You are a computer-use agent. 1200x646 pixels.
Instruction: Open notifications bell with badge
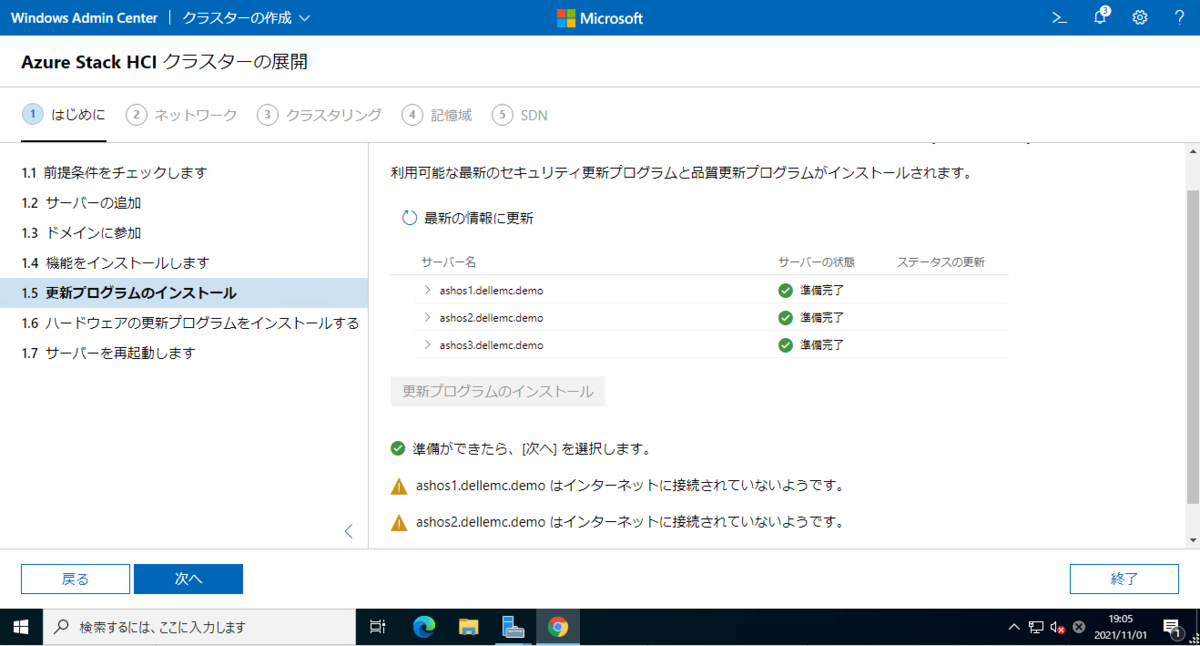point(1101,17)
